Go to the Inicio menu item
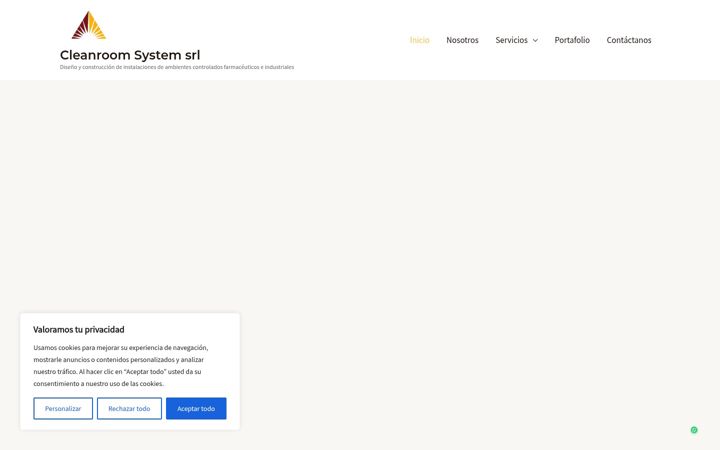This screenshot has height=450, width=720. (419, 40)
